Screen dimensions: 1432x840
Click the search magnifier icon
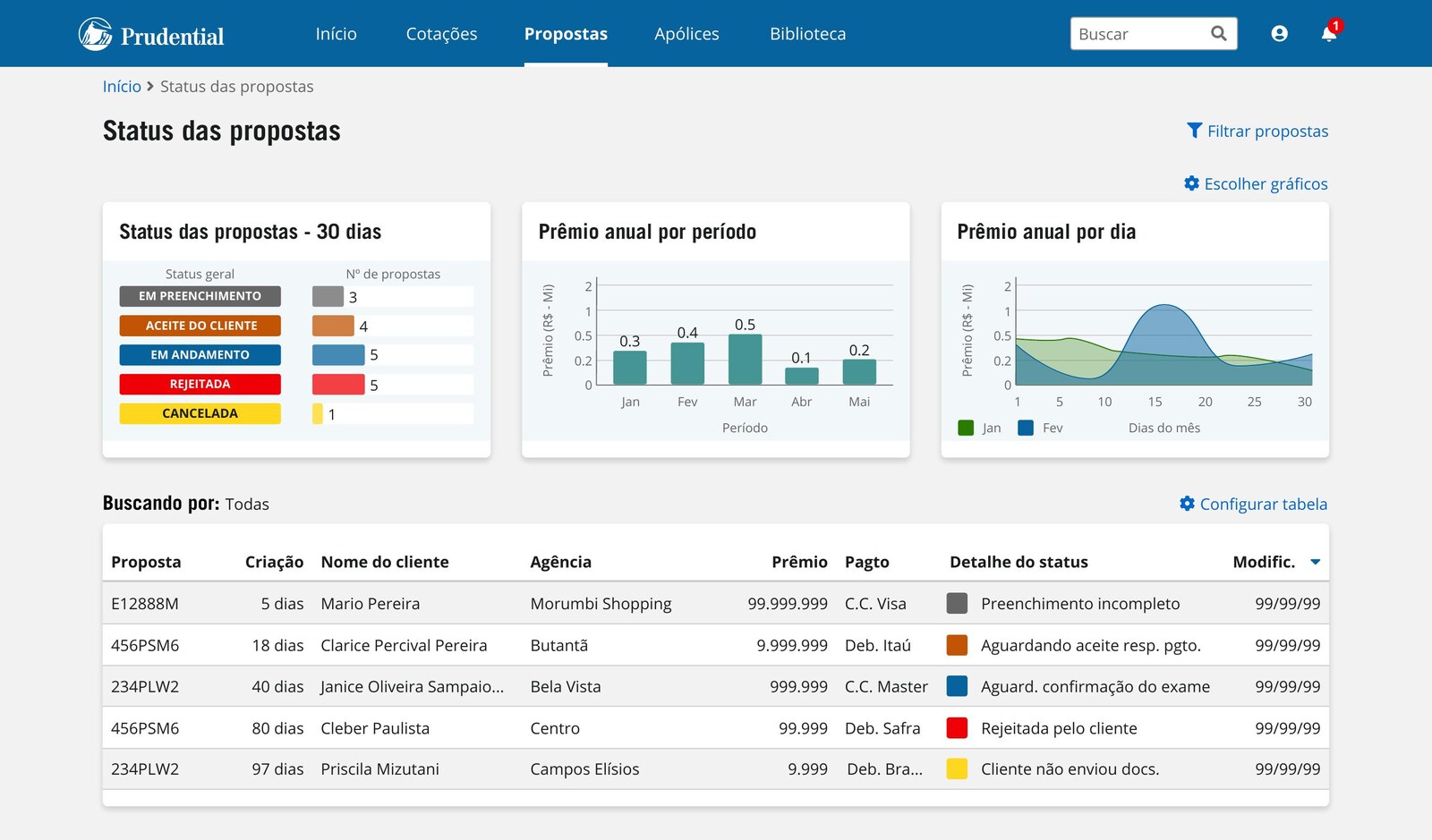(x=1218, y=34)
